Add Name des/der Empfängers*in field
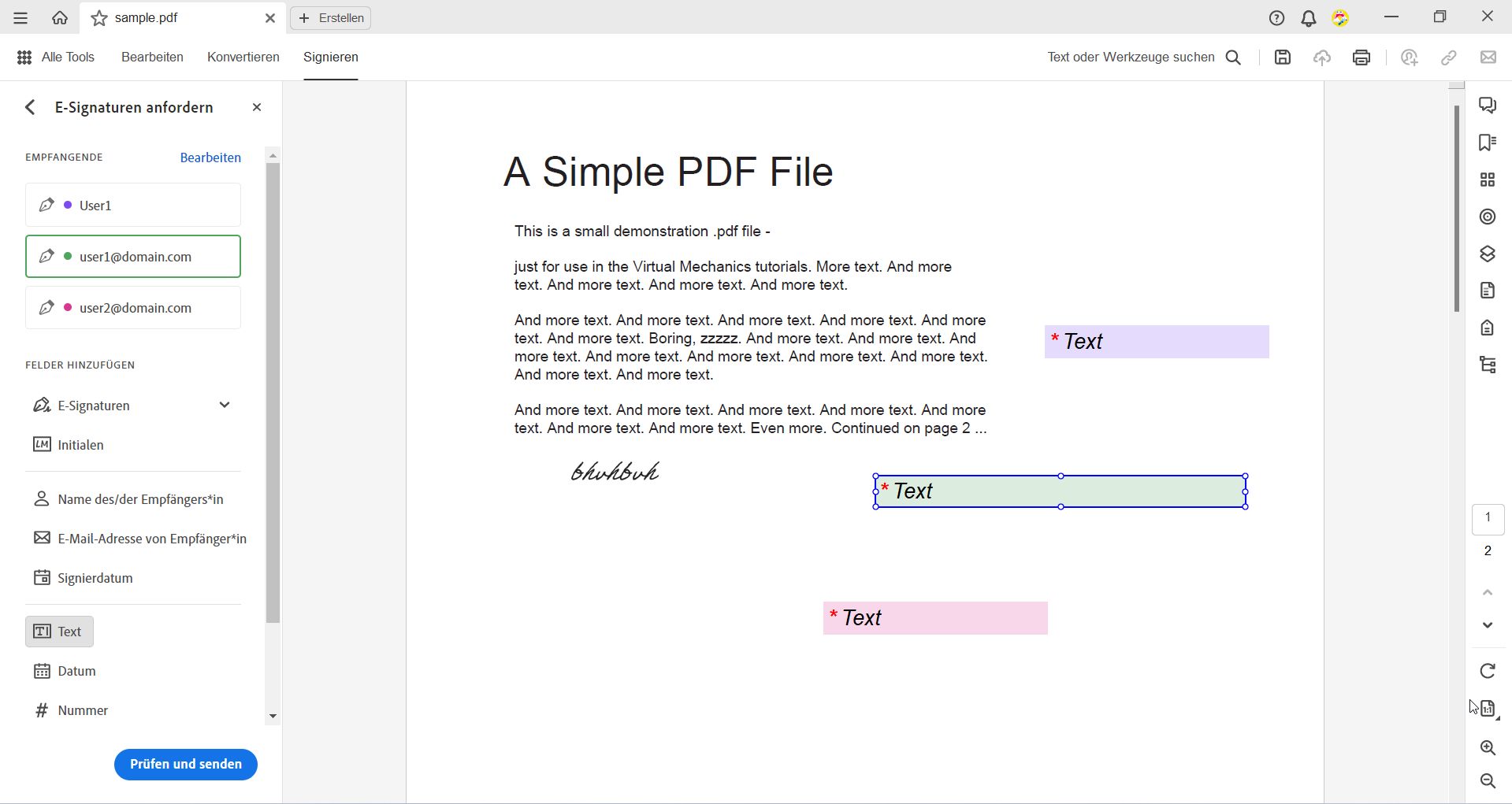Screen dimensions: 1512x804 tap(128, 499)
